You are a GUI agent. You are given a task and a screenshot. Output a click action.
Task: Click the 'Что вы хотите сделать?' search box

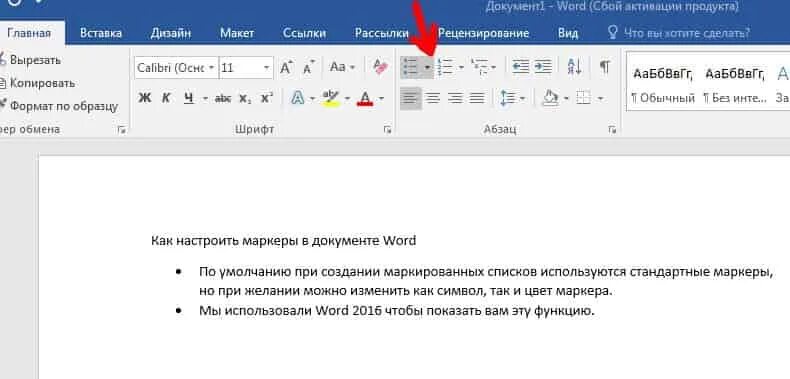tap(679, 33)
